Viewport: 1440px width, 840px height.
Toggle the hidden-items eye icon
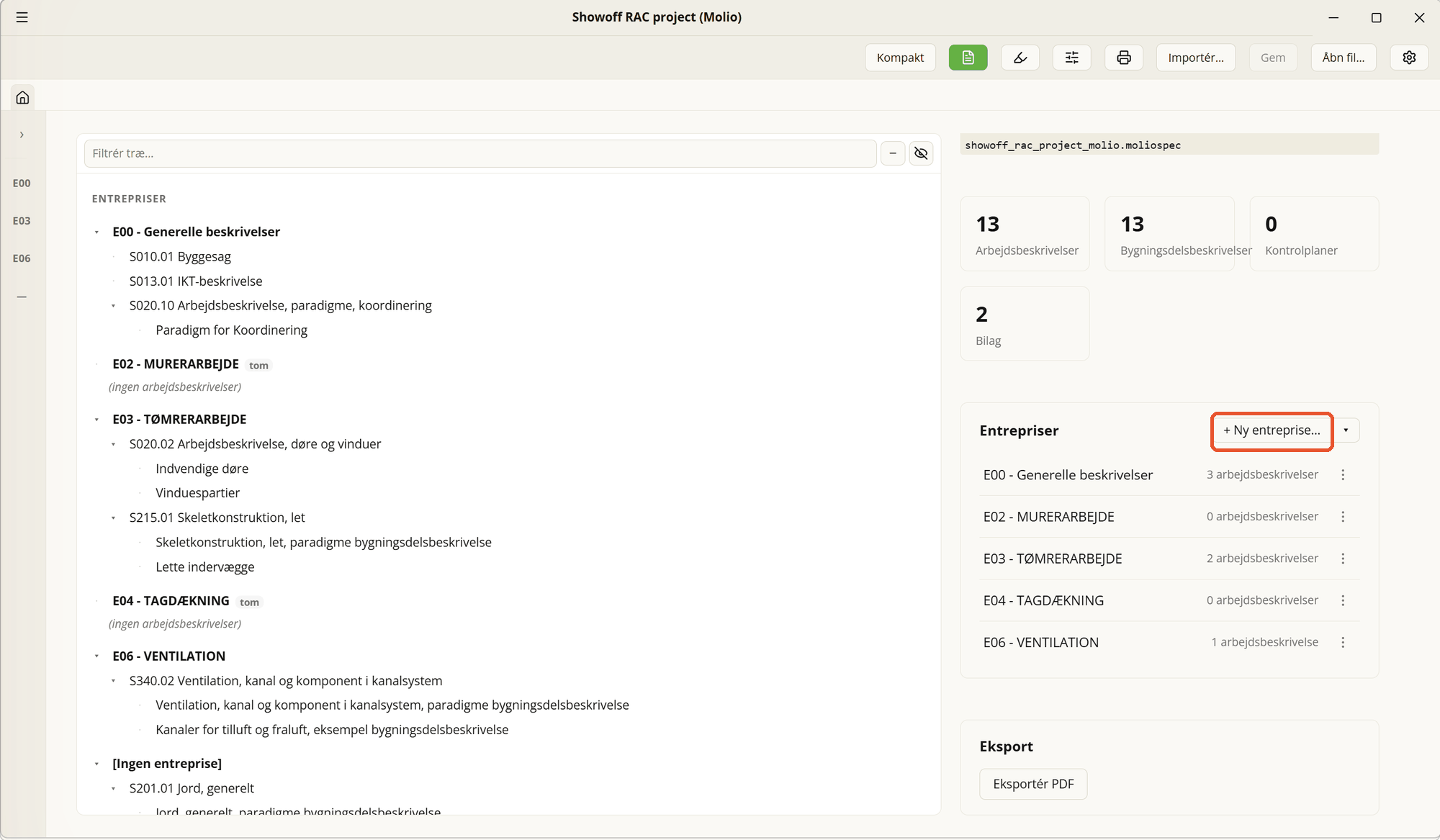click(921, 153)
